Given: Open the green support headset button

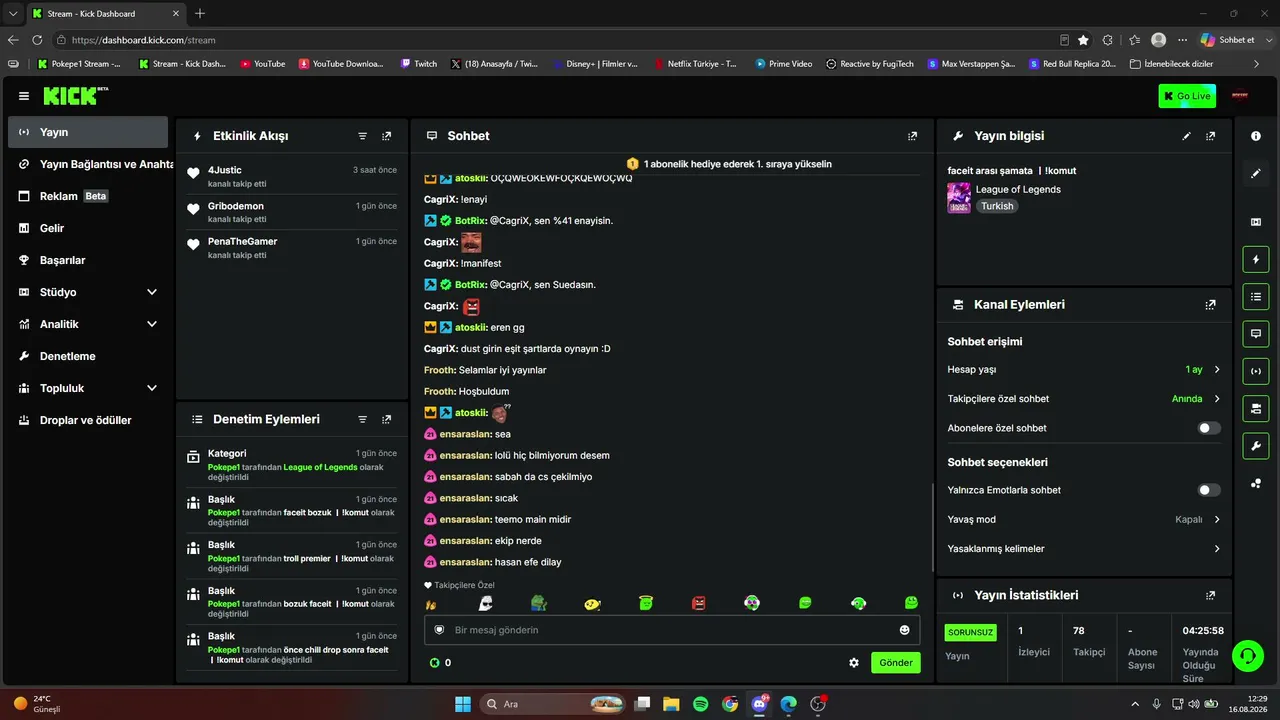Looking at the screenshot, I should 1247,656.
